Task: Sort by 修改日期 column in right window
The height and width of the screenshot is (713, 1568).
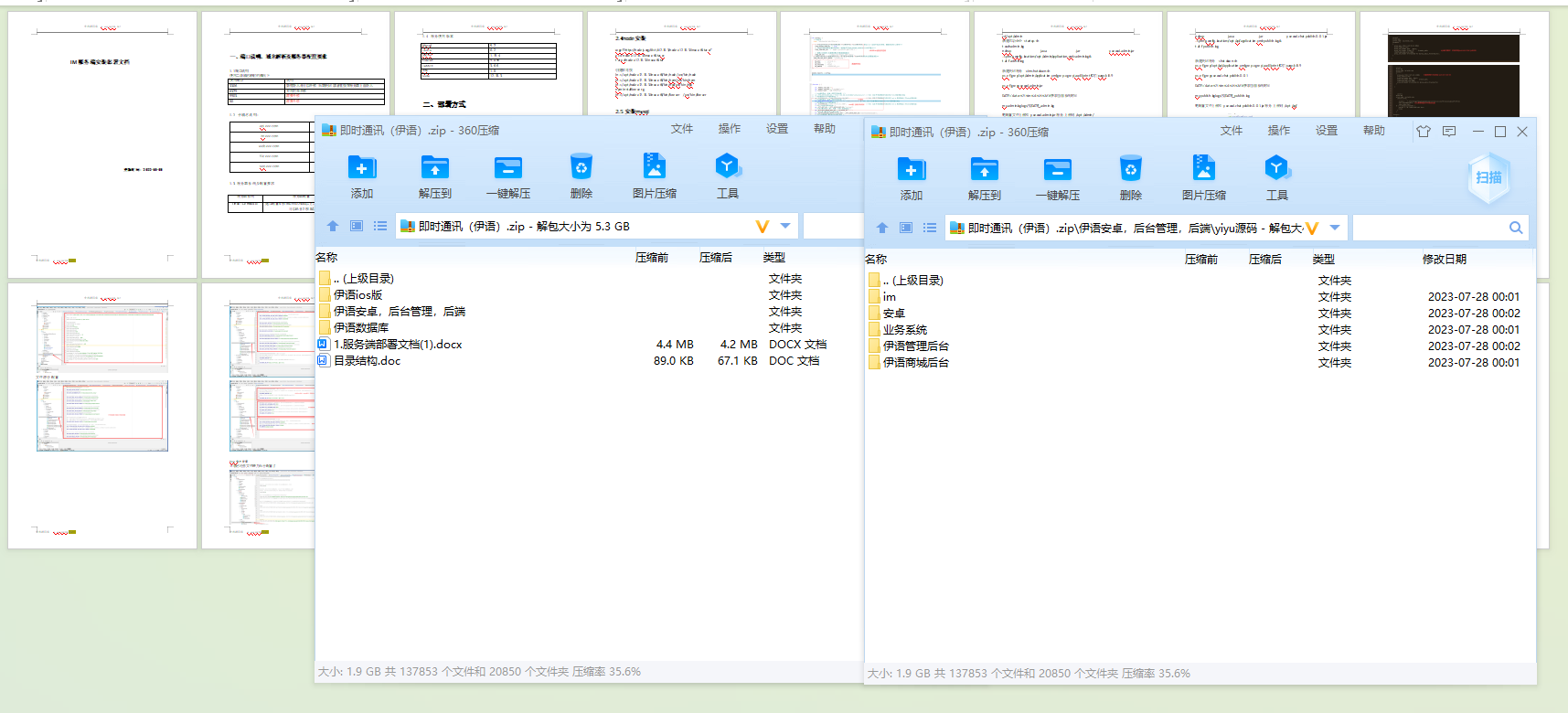Action: coord(1445,260)
